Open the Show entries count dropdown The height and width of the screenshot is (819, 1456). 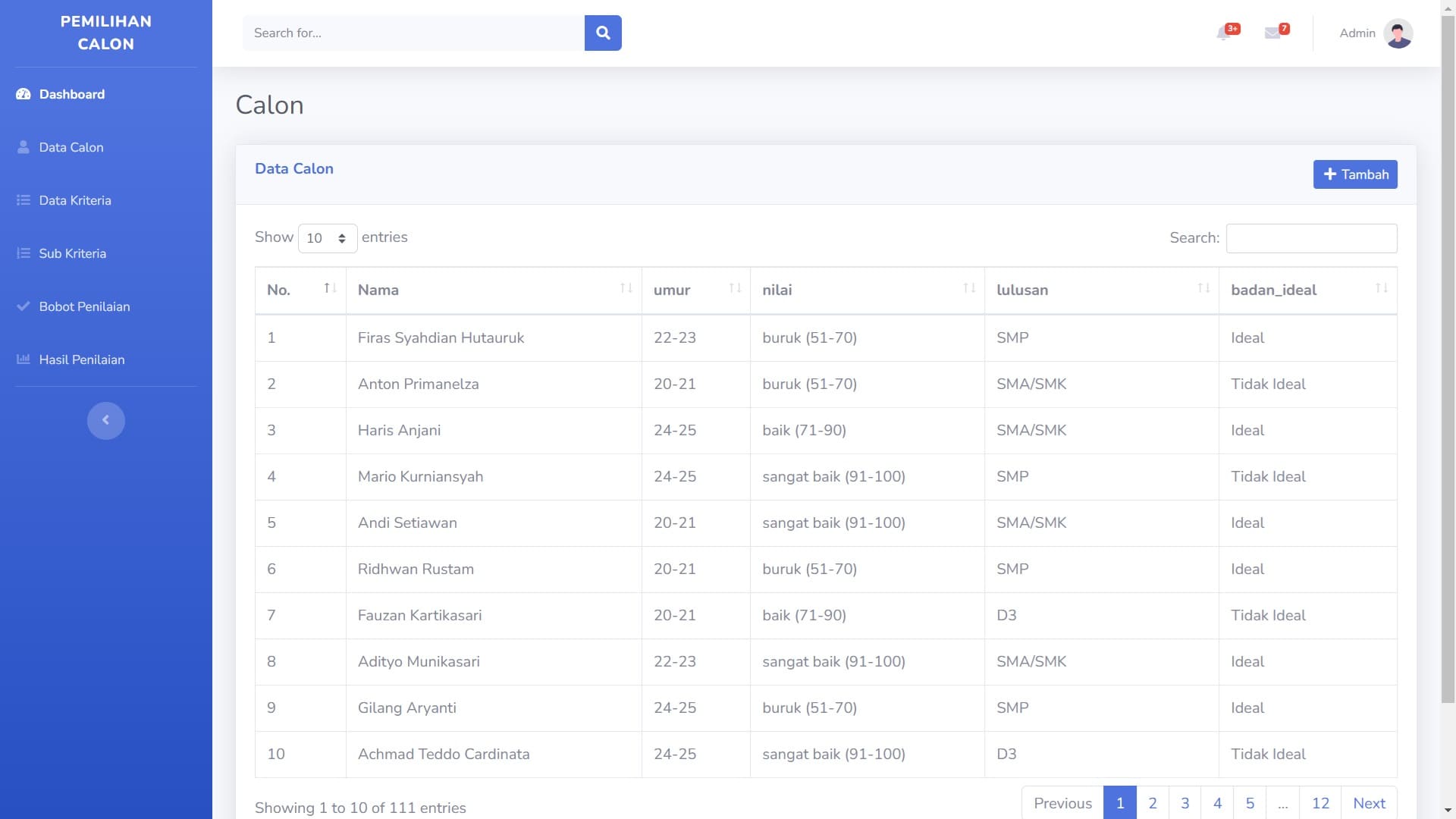coord(327,238)
